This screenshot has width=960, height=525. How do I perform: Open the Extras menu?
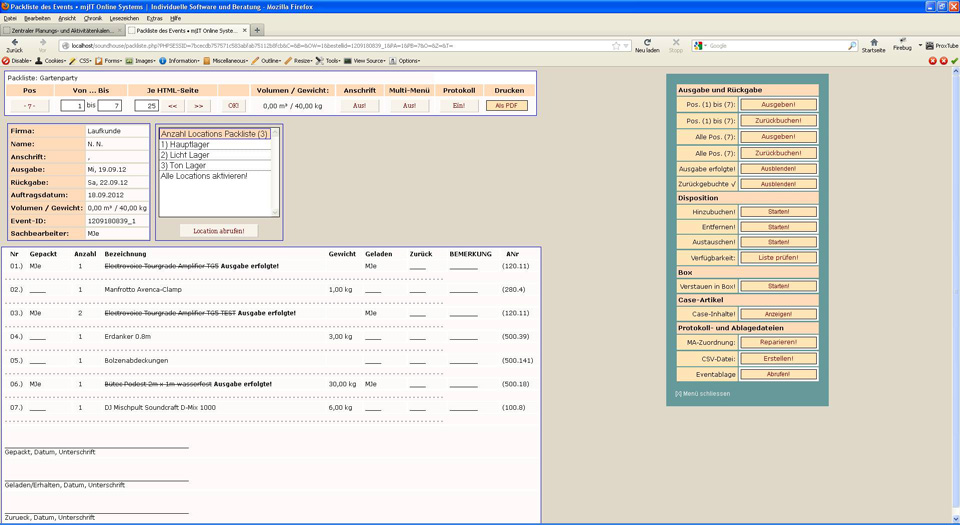coord(155,18)
